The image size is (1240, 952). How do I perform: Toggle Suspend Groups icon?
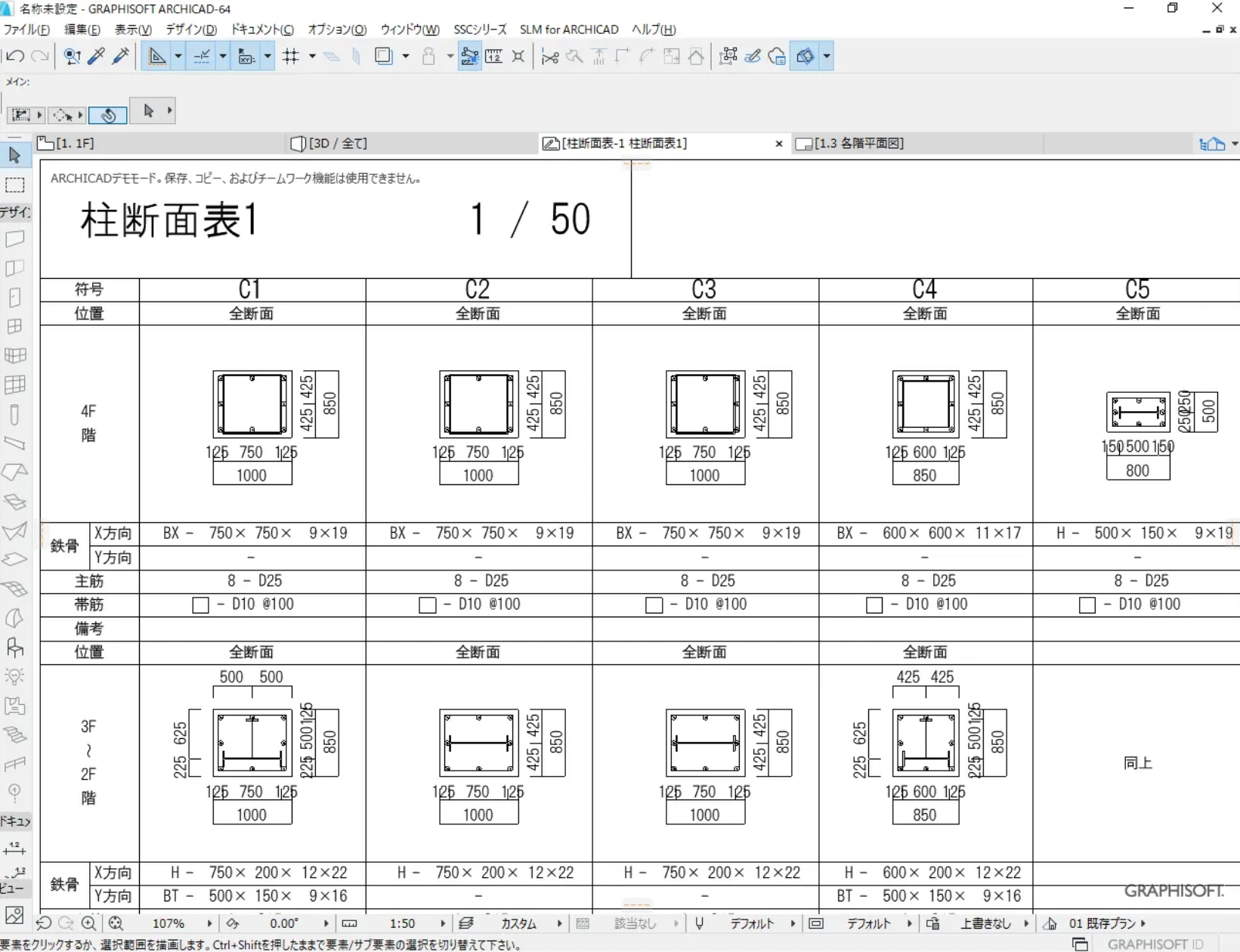point(469,56)
